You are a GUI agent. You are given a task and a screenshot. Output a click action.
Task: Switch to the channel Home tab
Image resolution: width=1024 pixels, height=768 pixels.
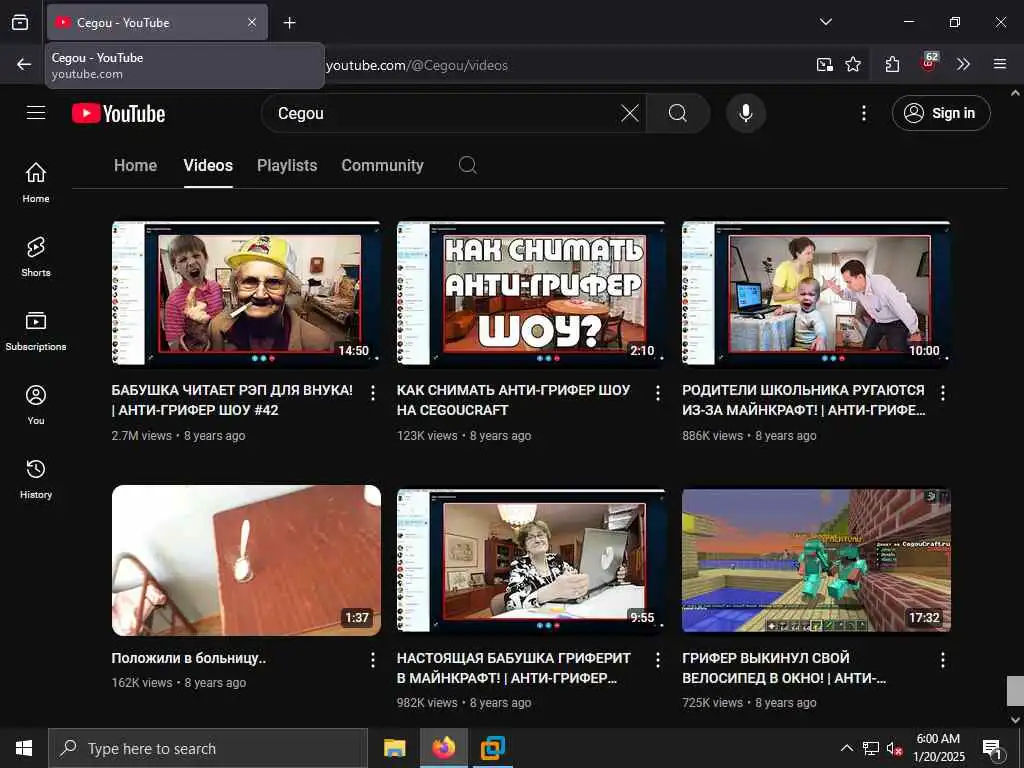click(x=135, y=165)
